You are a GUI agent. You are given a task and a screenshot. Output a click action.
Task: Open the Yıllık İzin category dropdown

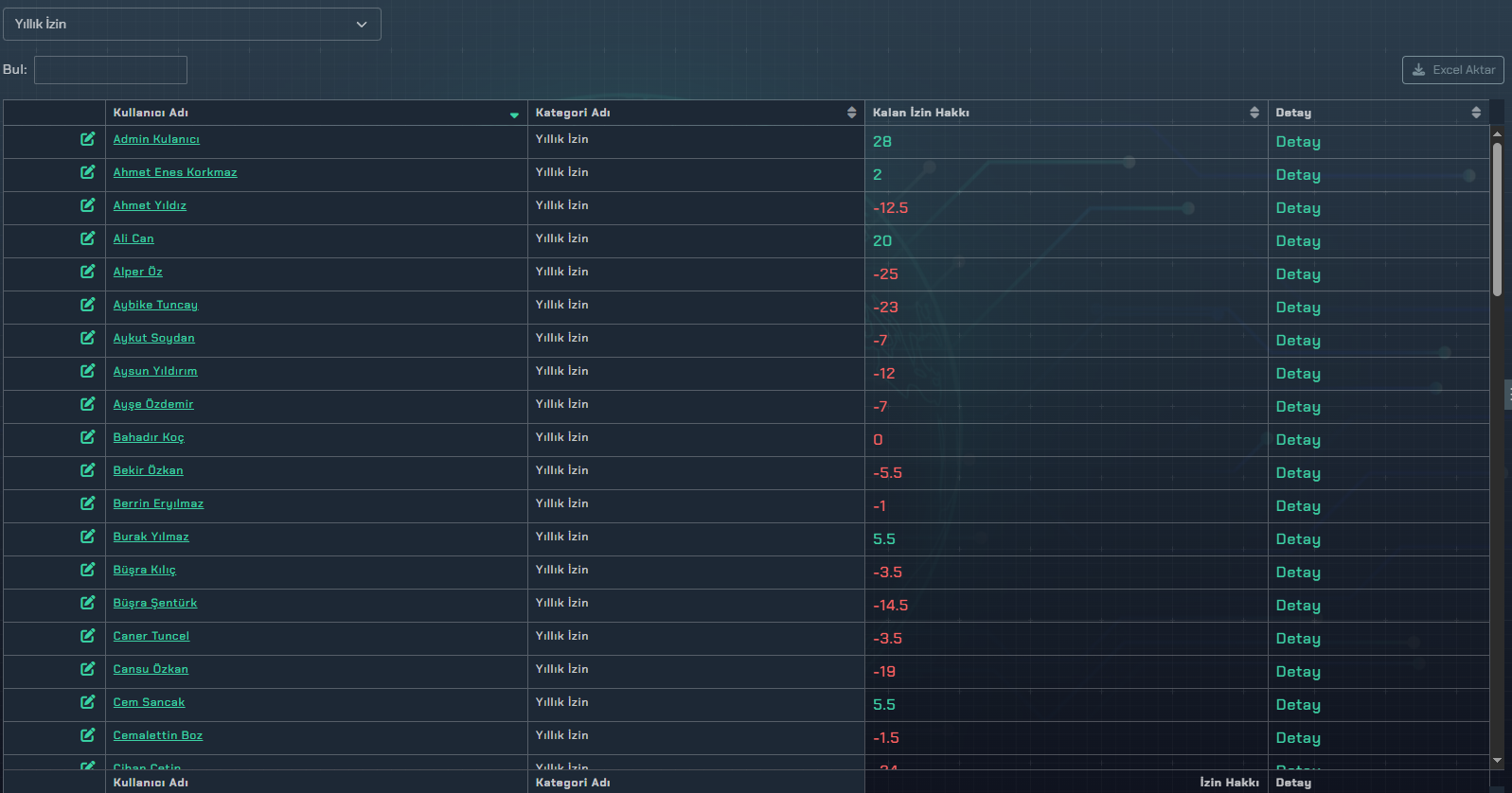click(x=192, y=25)
